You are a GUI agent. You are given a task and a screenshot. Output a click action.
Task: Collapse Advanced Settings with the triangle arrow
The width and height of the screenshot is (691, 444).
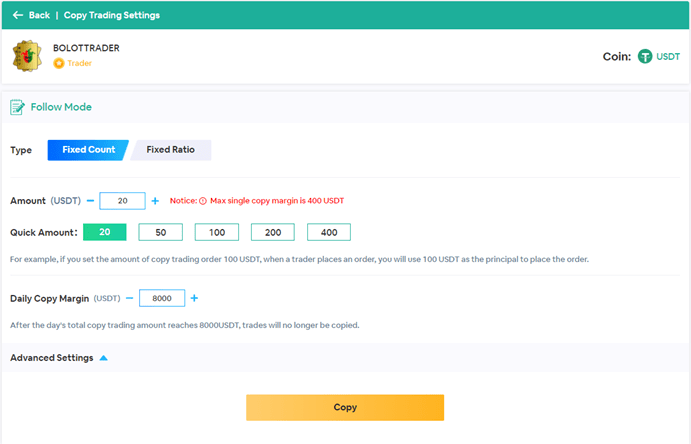tap(104, 358)
